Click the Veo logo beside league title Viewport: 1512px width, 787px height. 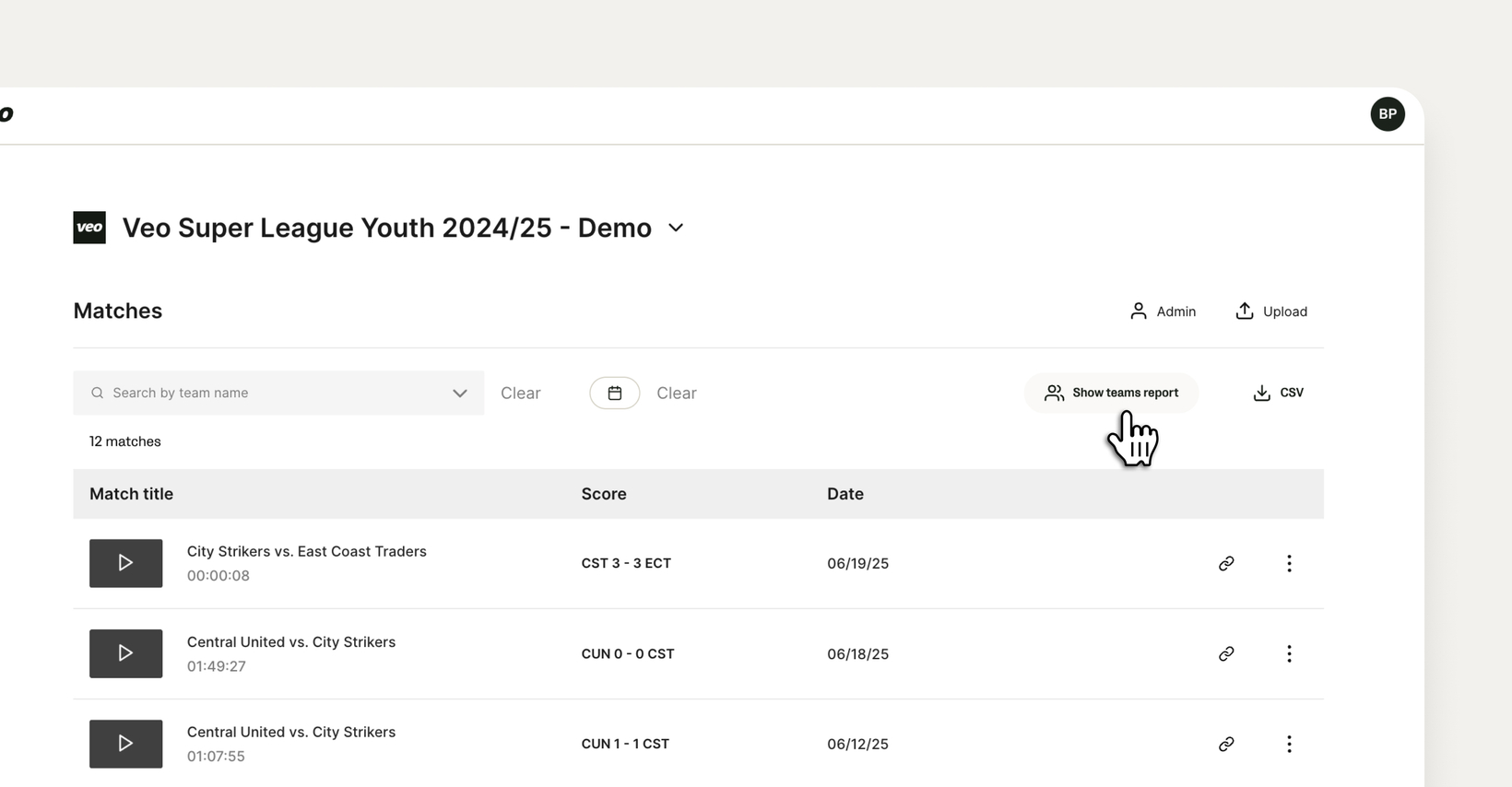89,228
